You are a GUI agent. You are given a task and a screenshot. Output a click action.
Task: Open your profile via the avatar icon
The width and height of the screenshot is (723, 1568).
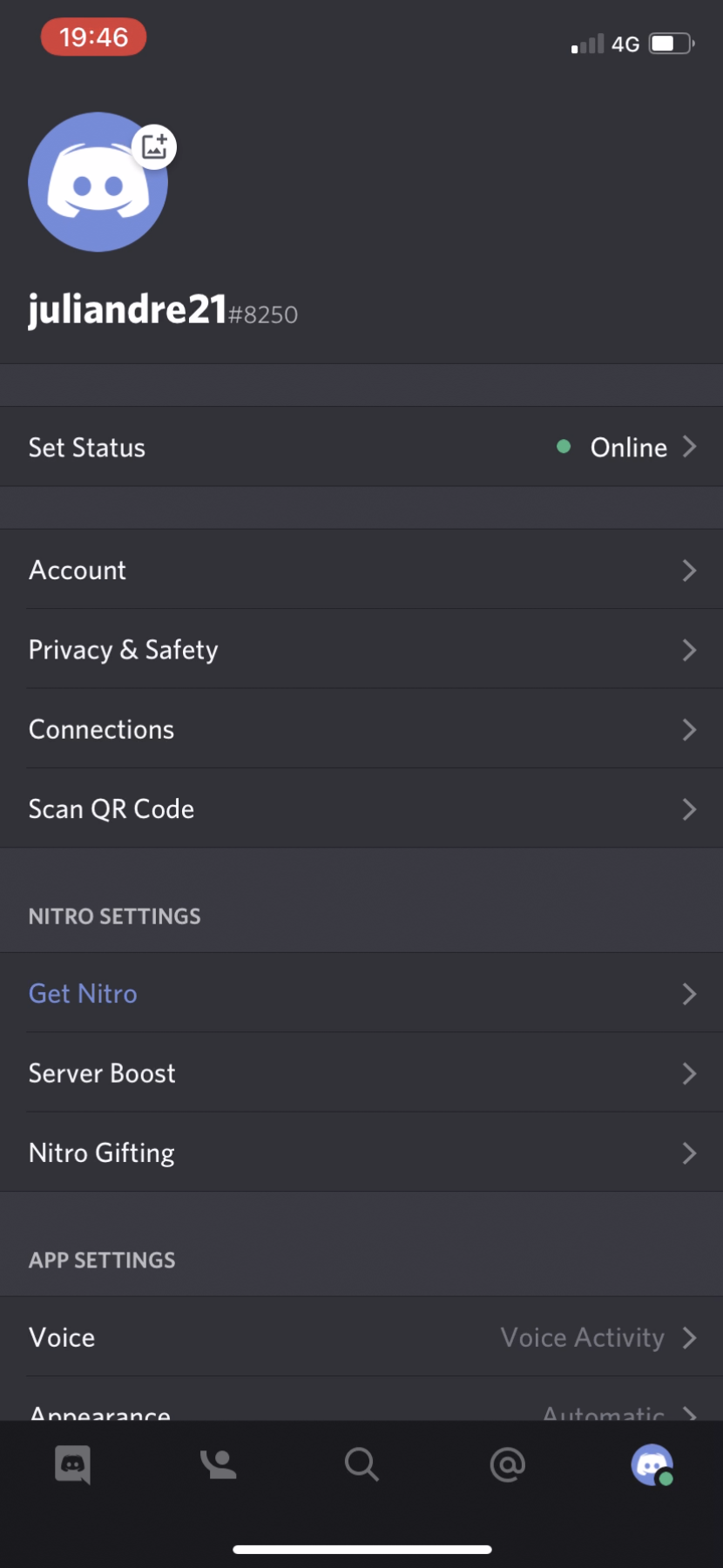point(651,1464)
